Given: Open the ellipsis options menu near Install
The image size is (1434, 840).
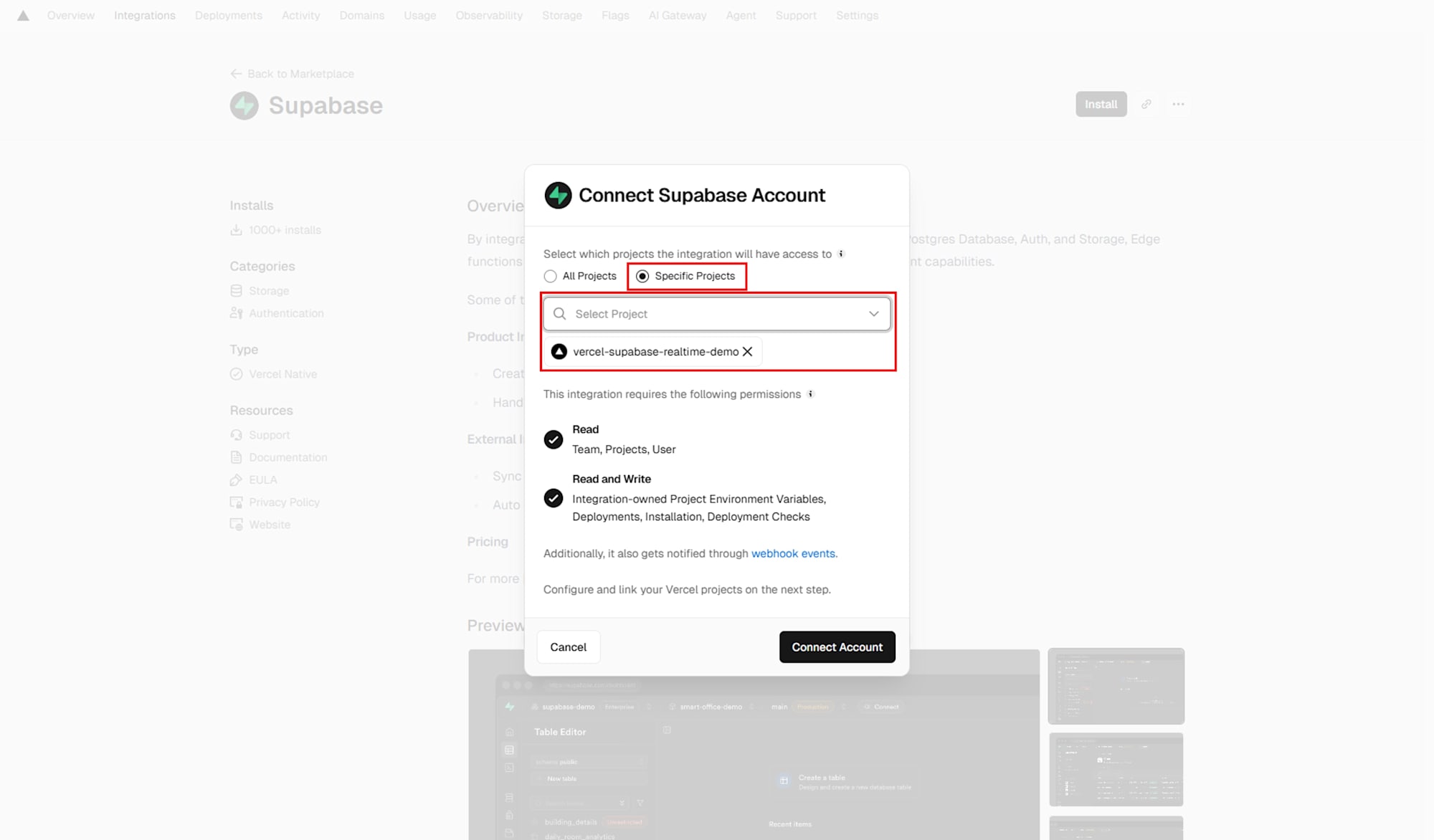Looking at the screenshot, I should 1178,104.
